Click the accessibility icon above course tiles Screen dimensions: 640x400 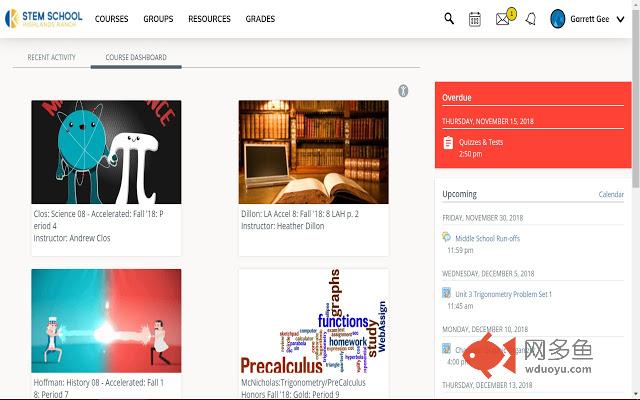tap(403, 91)
